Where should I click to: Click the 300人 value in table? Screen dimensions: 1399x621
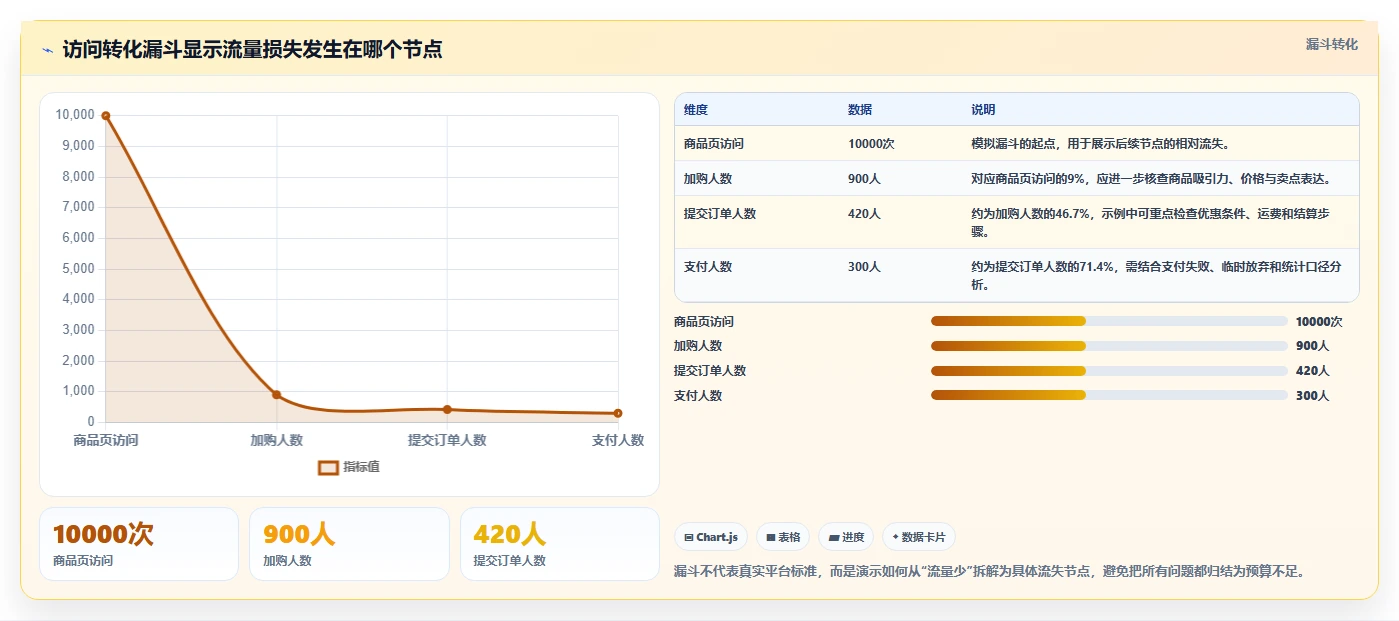click(x=864, y=267)
